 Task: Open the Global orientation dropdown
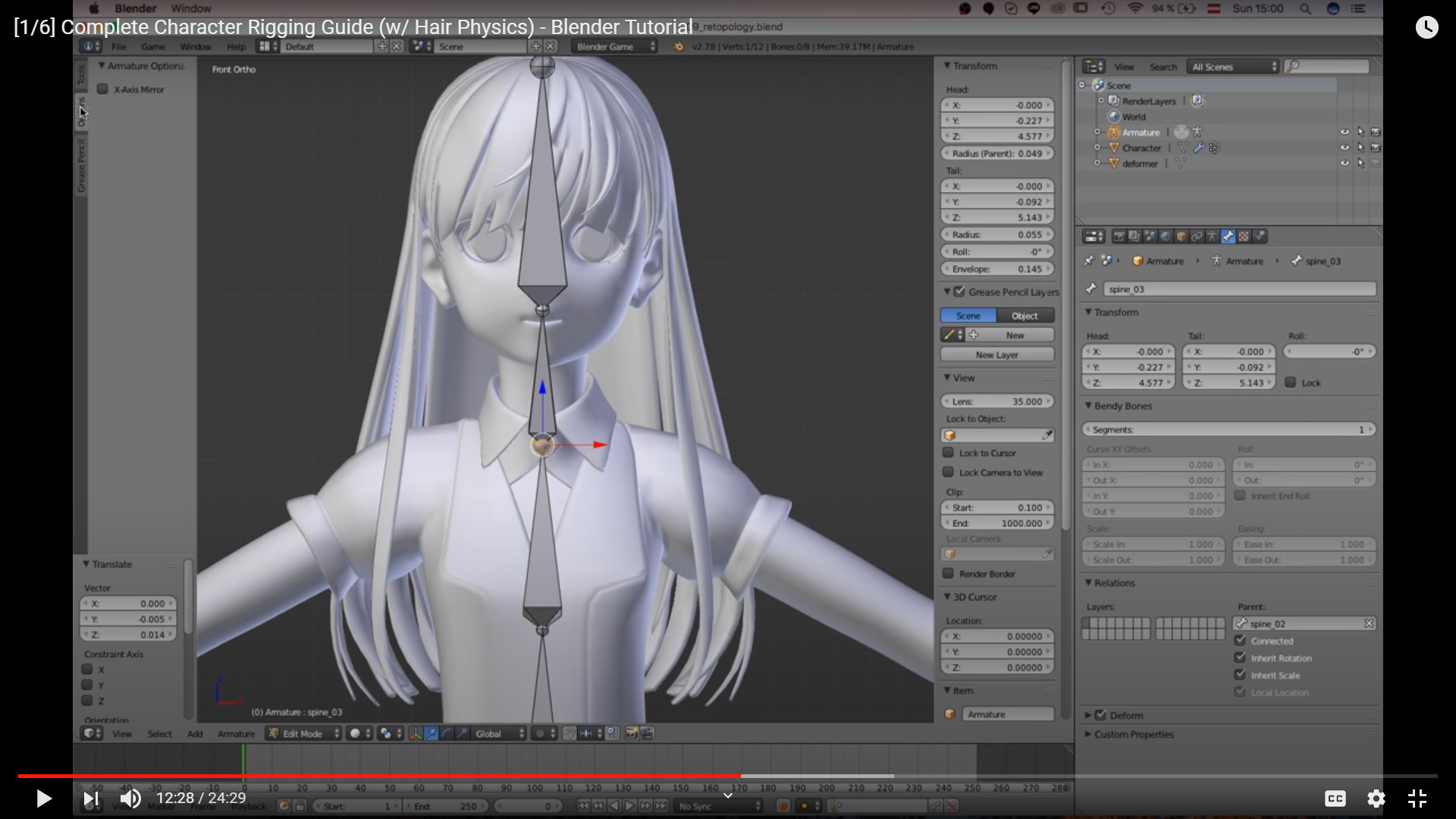[499, 733]
